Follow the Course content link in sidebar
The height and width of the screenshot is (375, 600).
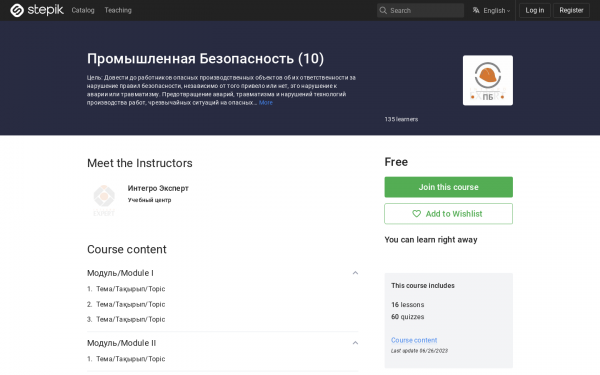tap(414, 340)
